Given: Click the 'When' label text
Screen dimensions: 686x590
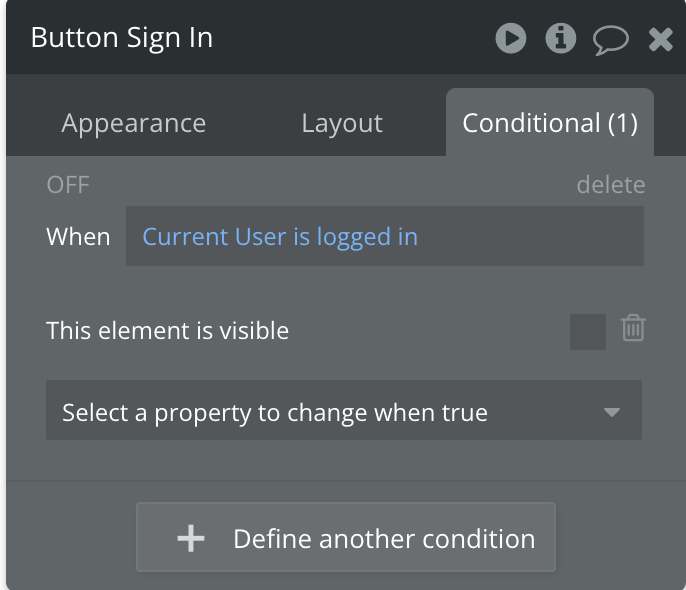Looking at the screenshot, I should coord(78,237).
